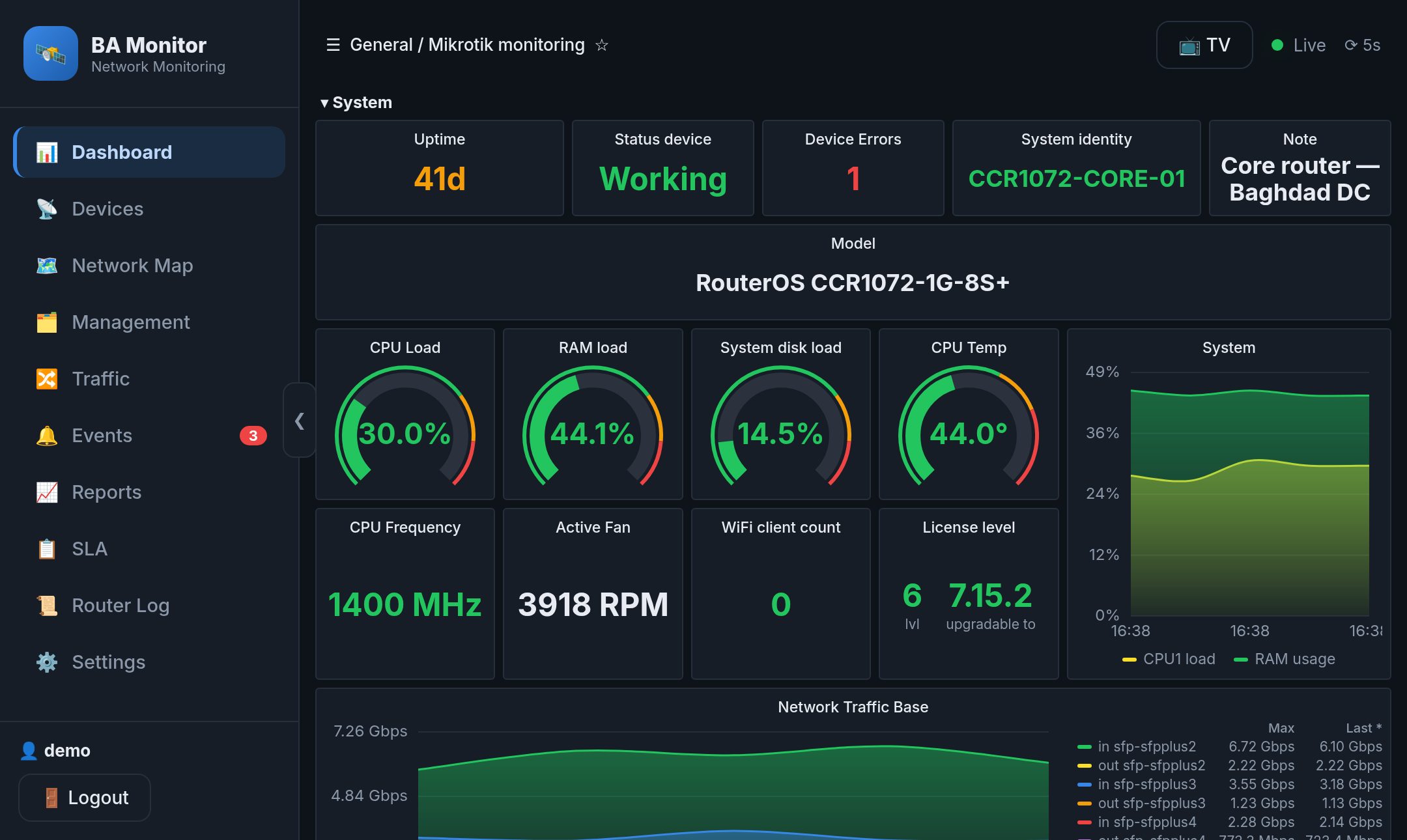
Task: Click the WiFi client count value 0
Action: pyautogui.click(x=781, y=604)
